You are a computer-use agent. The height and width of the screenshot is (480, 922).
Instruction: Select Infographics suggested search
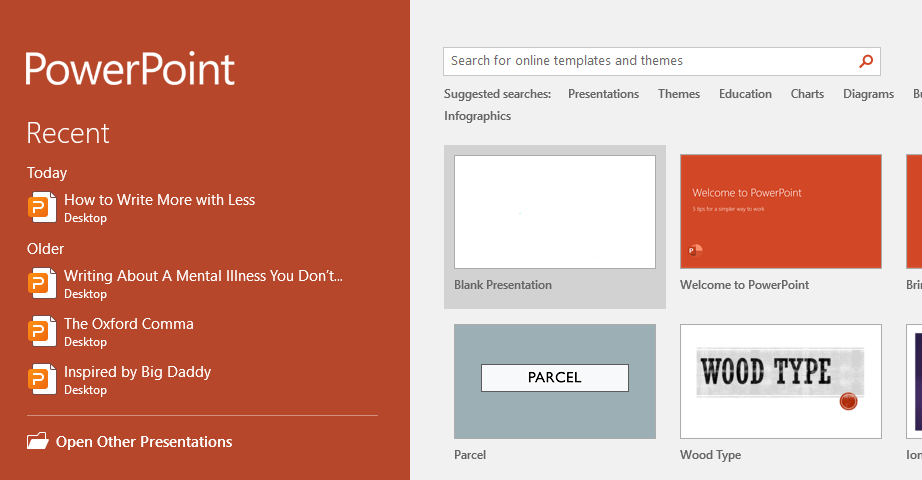pos(477,116)
